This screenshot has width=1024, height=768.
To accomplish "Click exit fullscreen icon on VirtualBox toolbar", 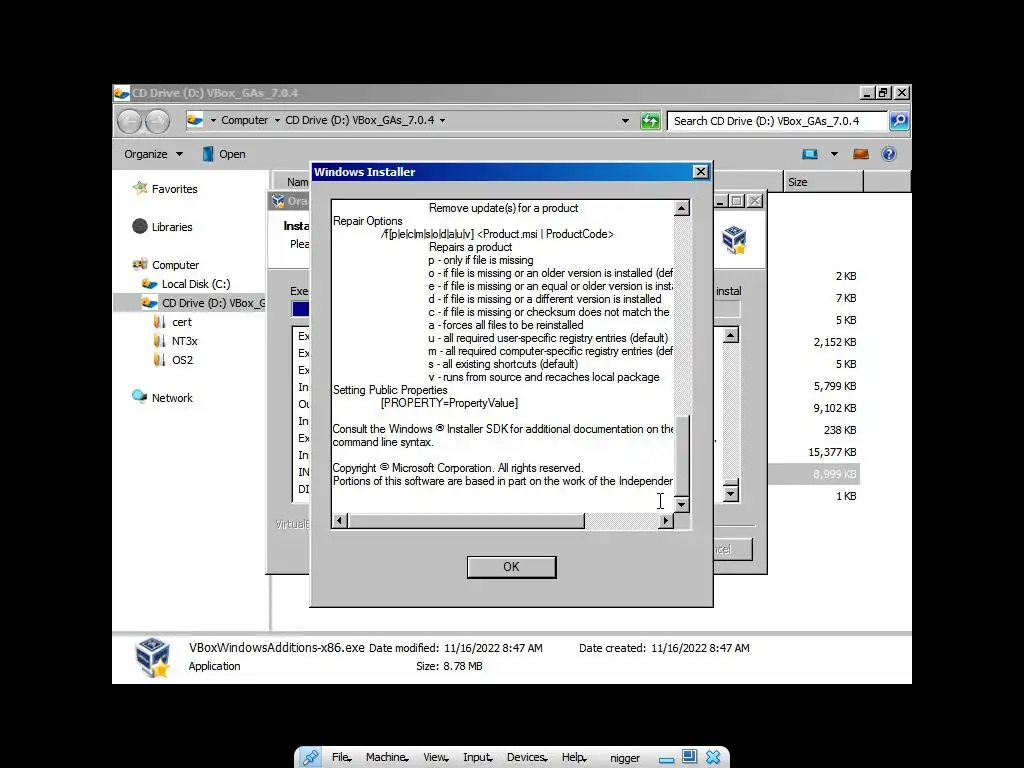I will pos(689,757).
